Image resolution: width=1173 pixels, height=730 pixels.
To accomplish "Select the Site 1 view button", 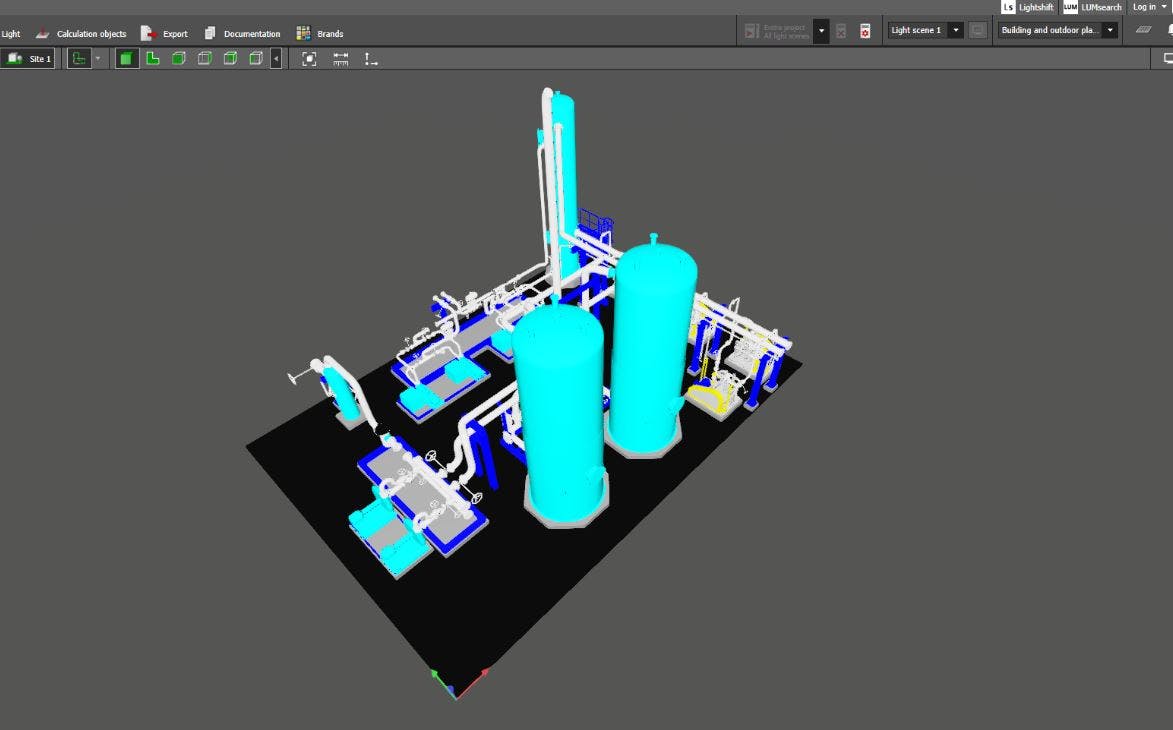I will click(x=29, y=59).
